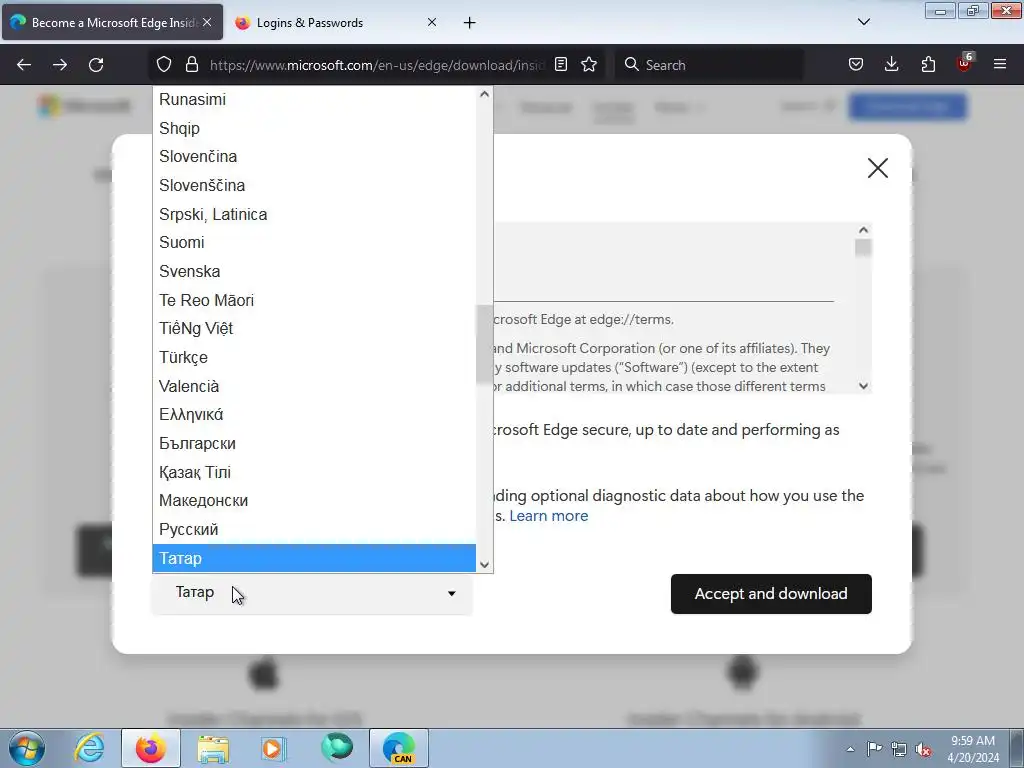The width and height of the screenshot is (1024, 768).
Task: Pick Srpski, Latinica language option
Action: tap(314, 214)
